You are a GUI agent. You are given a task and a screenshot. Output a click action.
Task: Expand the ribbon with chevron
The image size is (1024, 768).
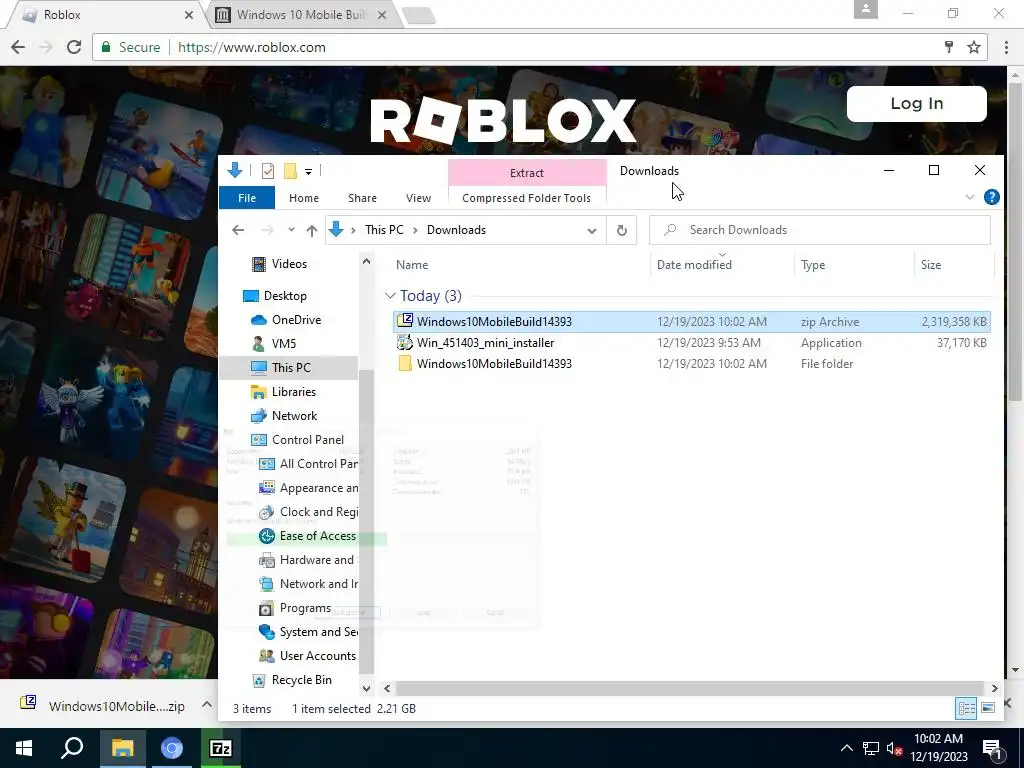click(970, 197)
